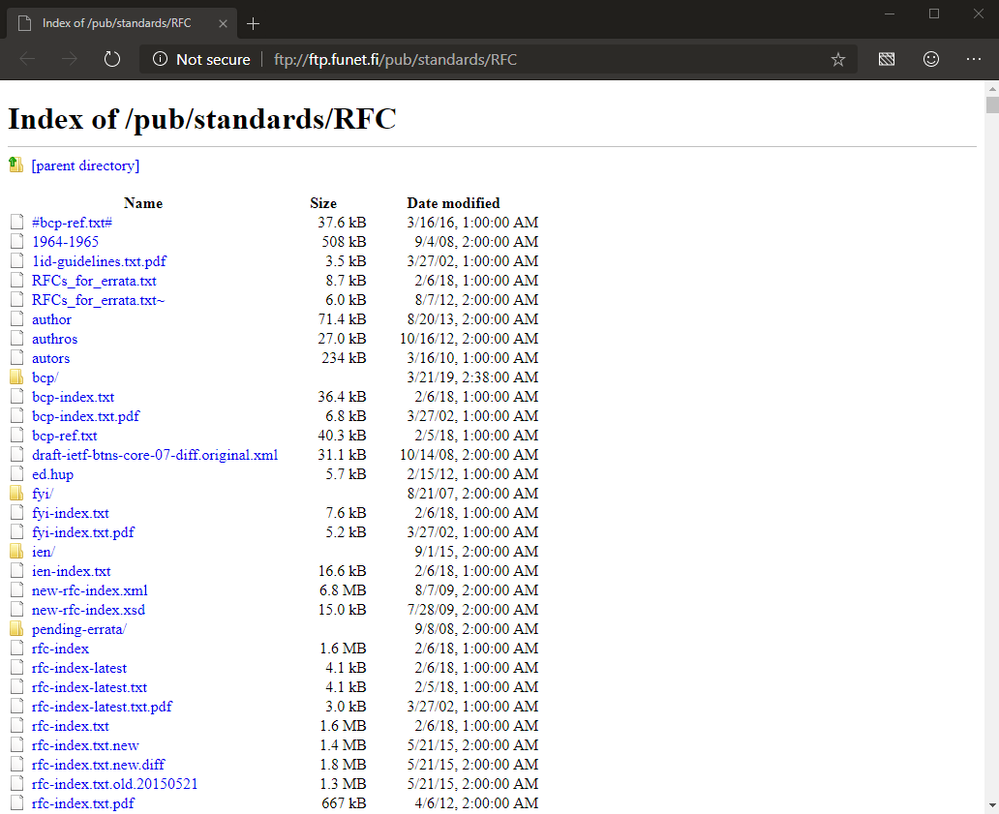Open the 1964-1965 file link
Viewport: 999px width, 814px height.
tap(65, 242)
